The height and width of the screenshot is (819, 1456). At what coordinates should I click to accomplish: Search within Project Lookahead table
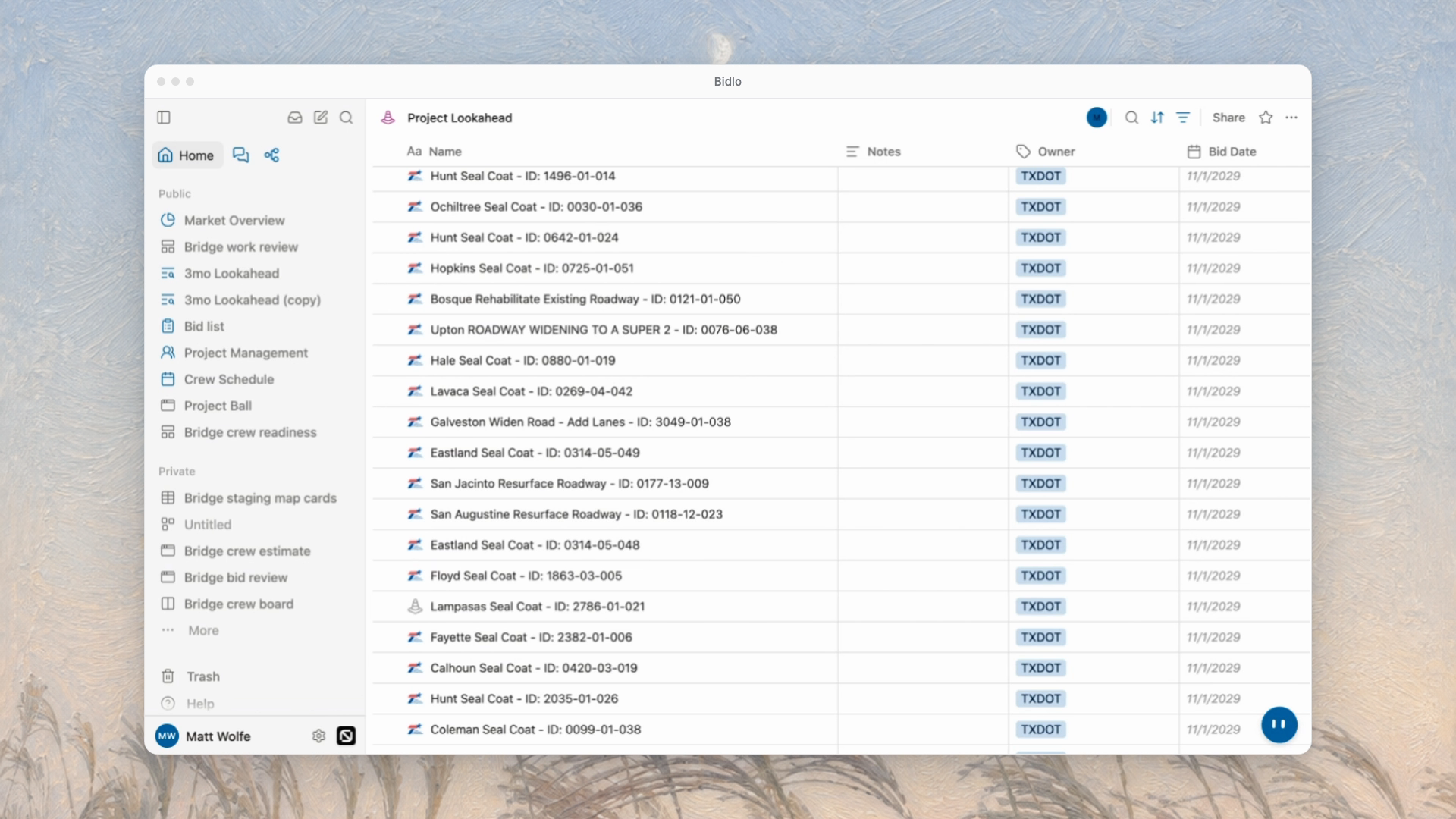click(1131, 118)
